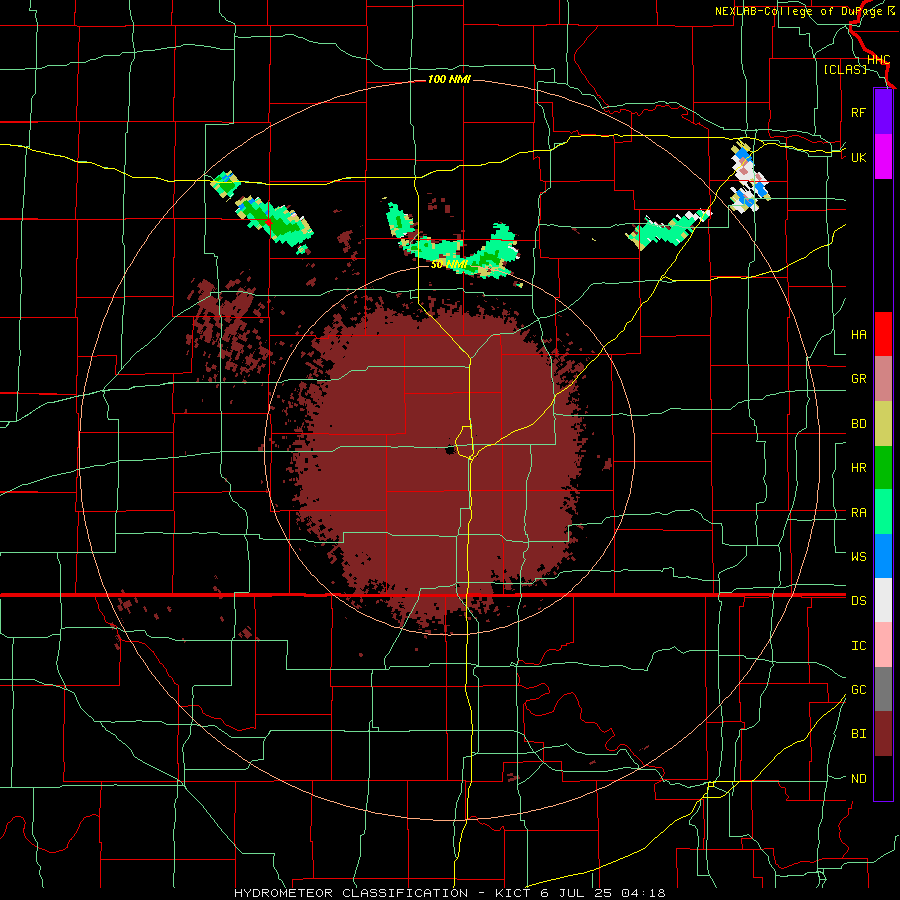
Task: Click the ND black legend swatch
Action: (x=883, y=778)
